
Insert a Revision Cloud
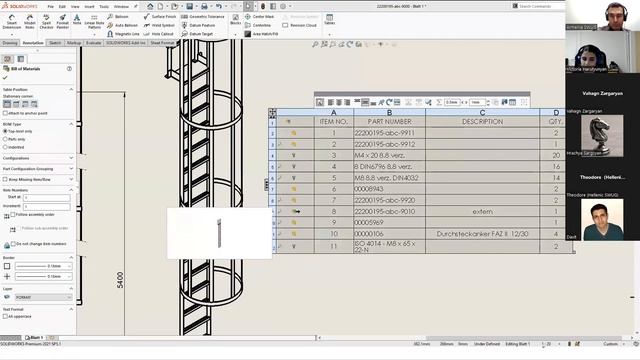point(300,25)
